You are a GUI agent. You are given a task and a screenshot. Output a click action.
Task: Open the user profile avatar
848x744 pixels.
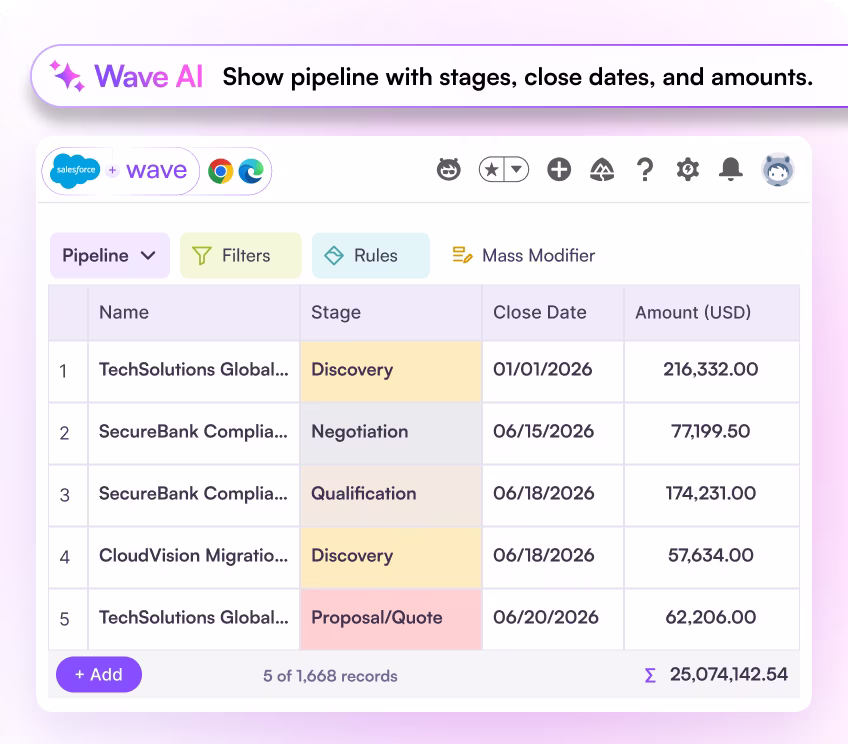[778, 170]
